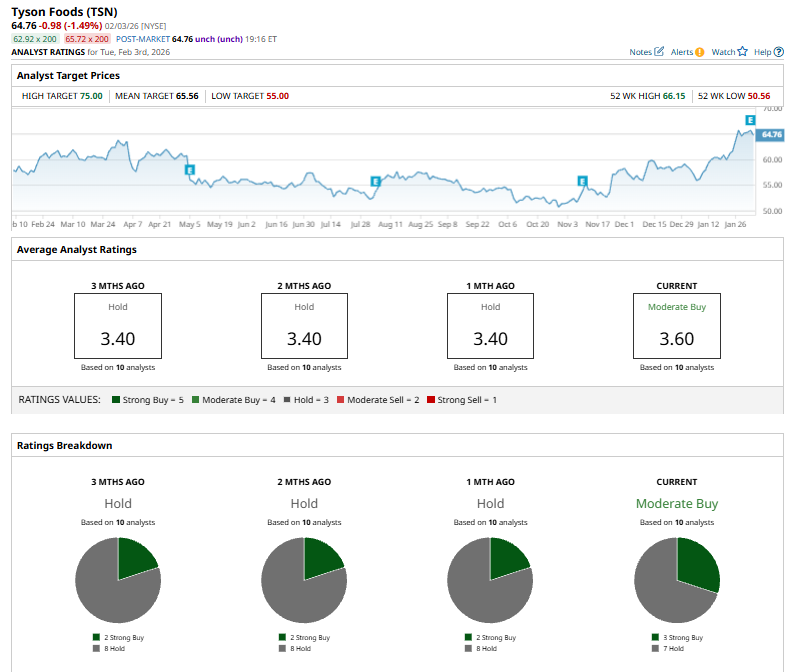
Task: Click the CURRENT pie chart
Action: (677, 580)
